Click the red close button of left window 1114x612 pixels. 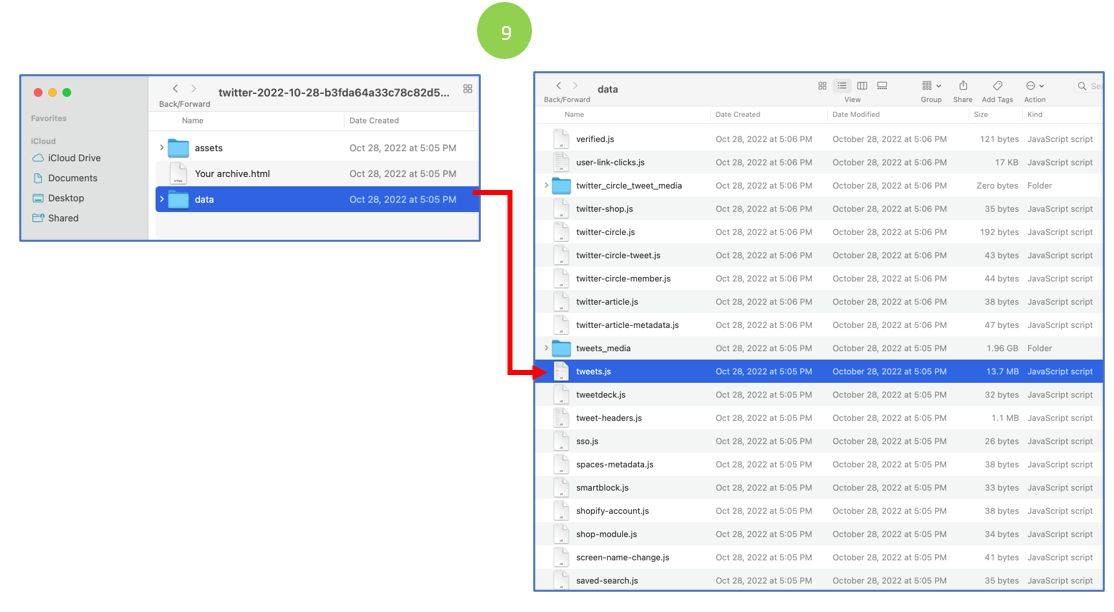[38, 92]
